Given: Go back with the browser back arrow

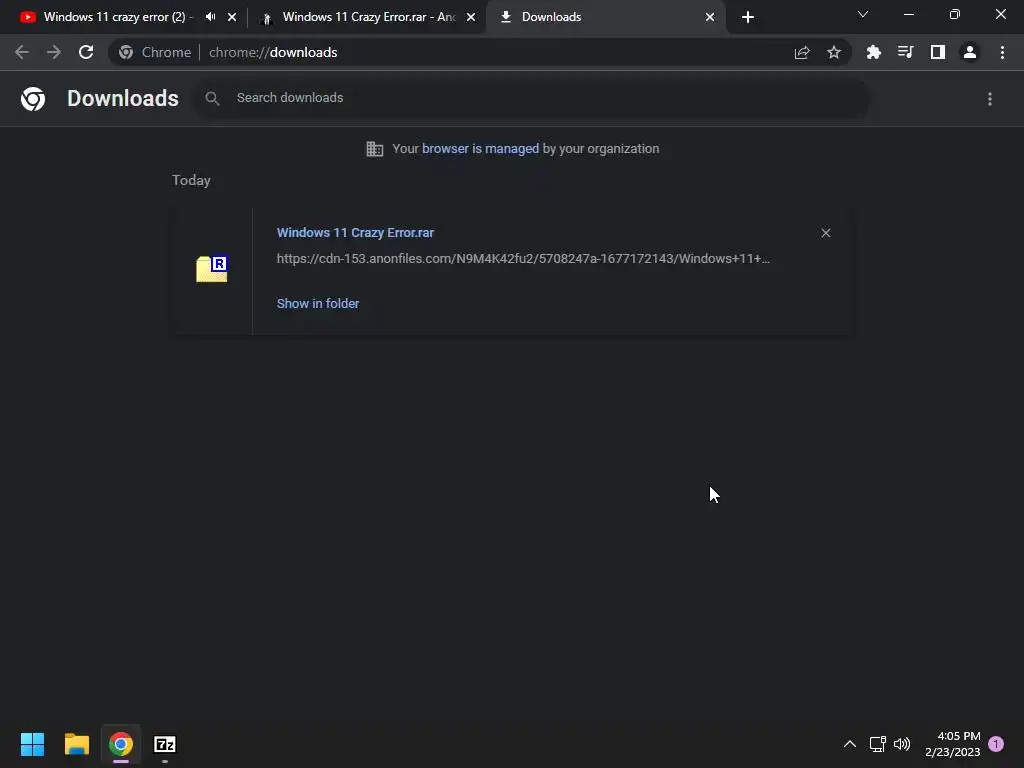Looking at the screenshot, I should pyautogui.click(x=22, y=52).
